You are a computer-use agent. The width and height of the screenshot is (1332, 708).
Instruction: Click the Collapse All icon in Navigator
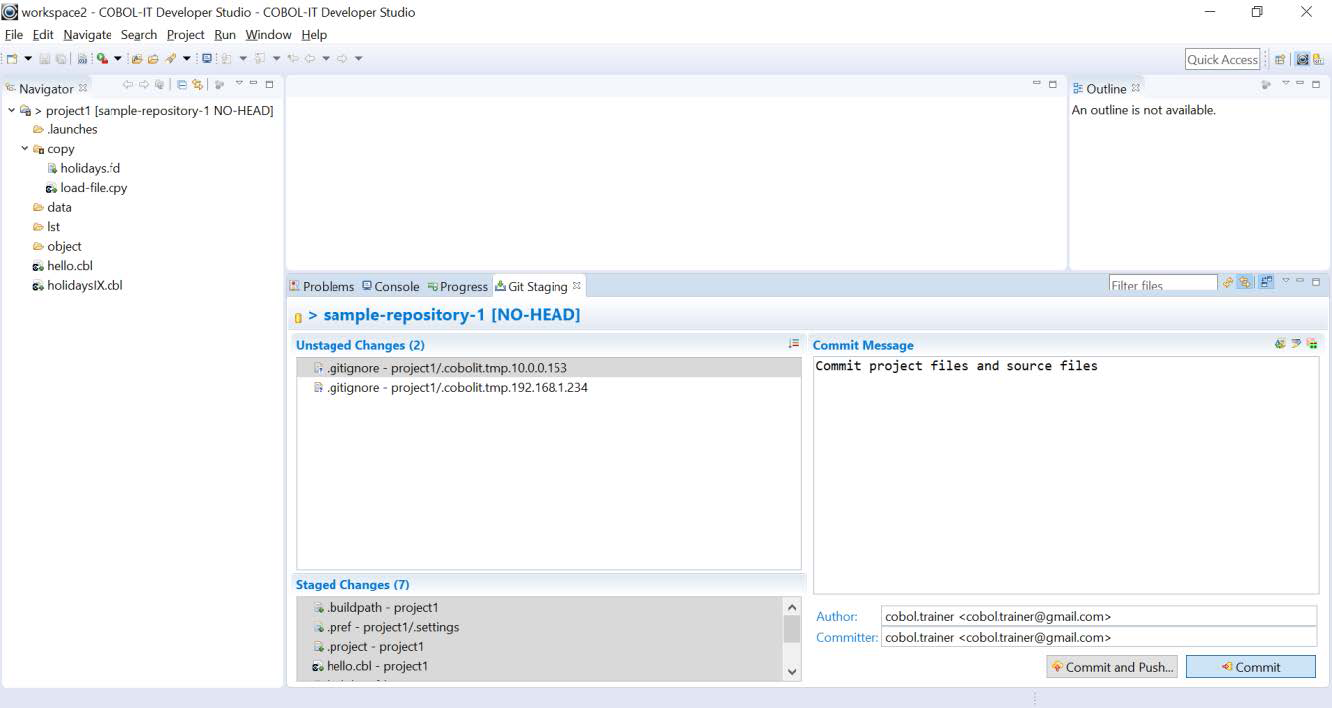[x=182, y=85]
